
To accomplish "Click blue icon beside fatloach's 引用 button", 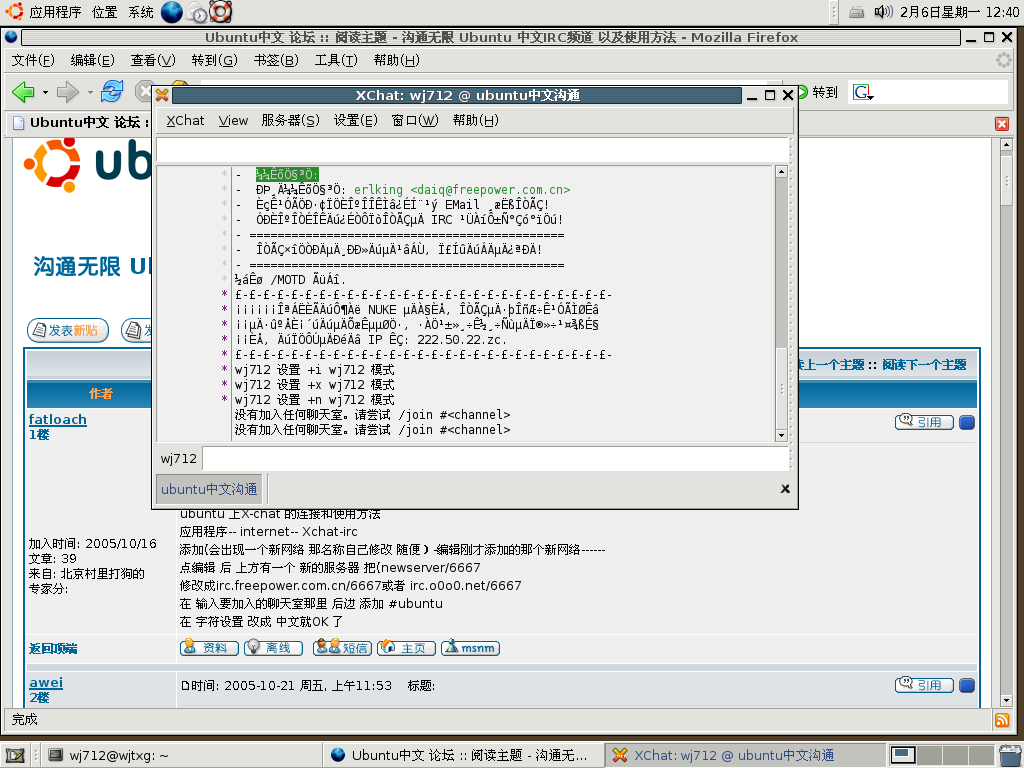I will click(x=967, y=423).
